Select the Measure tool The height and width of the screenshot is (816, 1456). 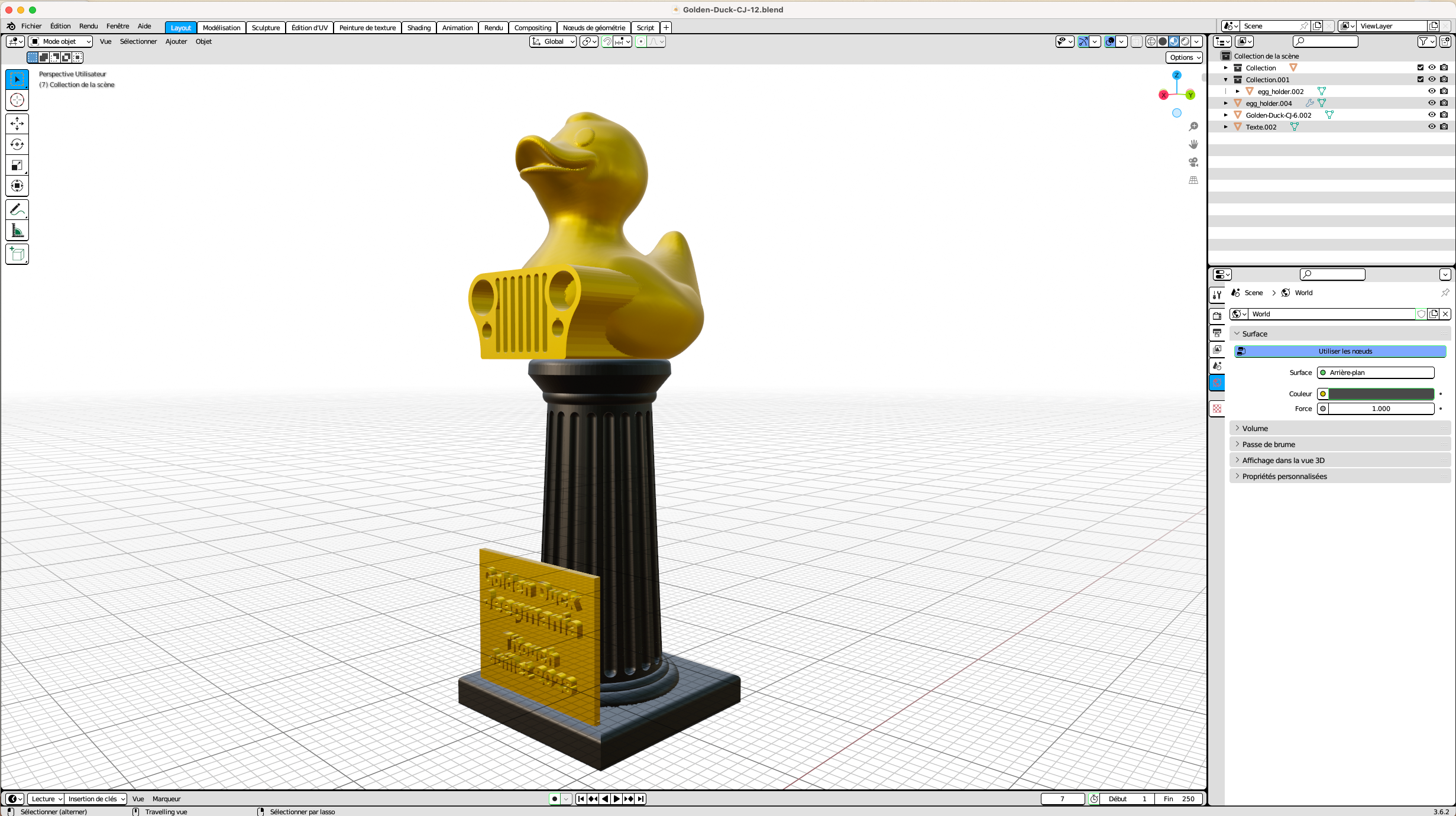[17, 231]
